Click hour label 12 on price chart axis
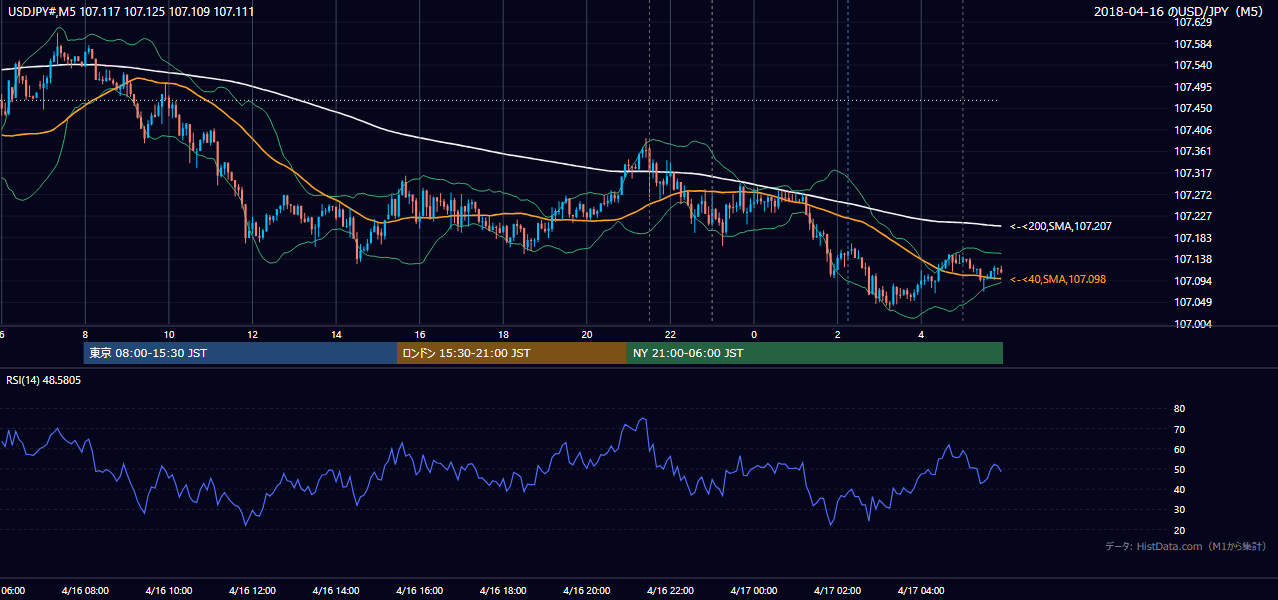 [x=252, y=334]
